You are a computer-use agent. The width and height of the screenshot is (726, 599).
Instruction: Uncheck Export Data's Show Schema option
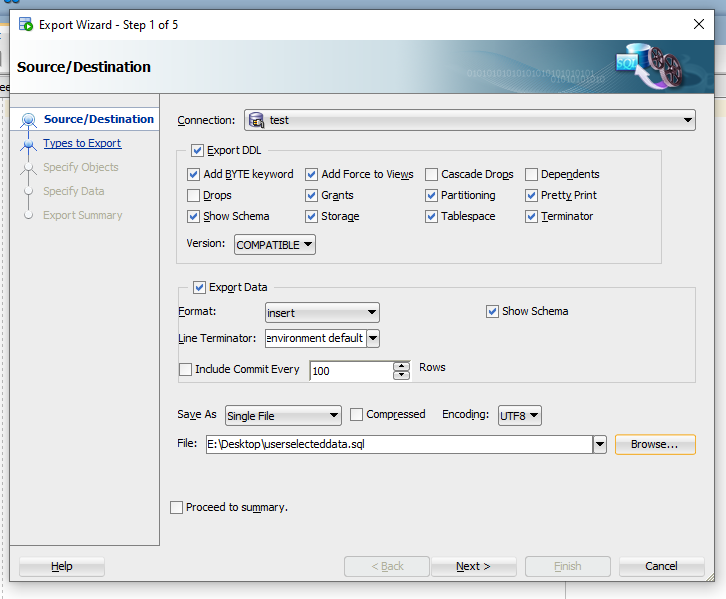tap(492, 312)
